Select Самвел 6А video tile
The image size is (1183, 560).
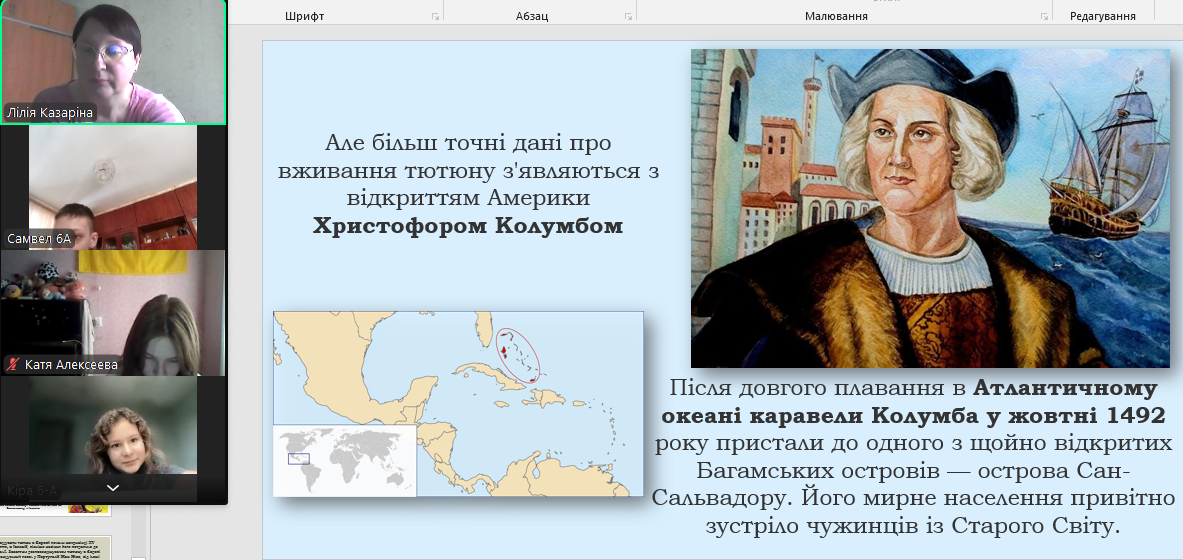[x=113, y=187]
